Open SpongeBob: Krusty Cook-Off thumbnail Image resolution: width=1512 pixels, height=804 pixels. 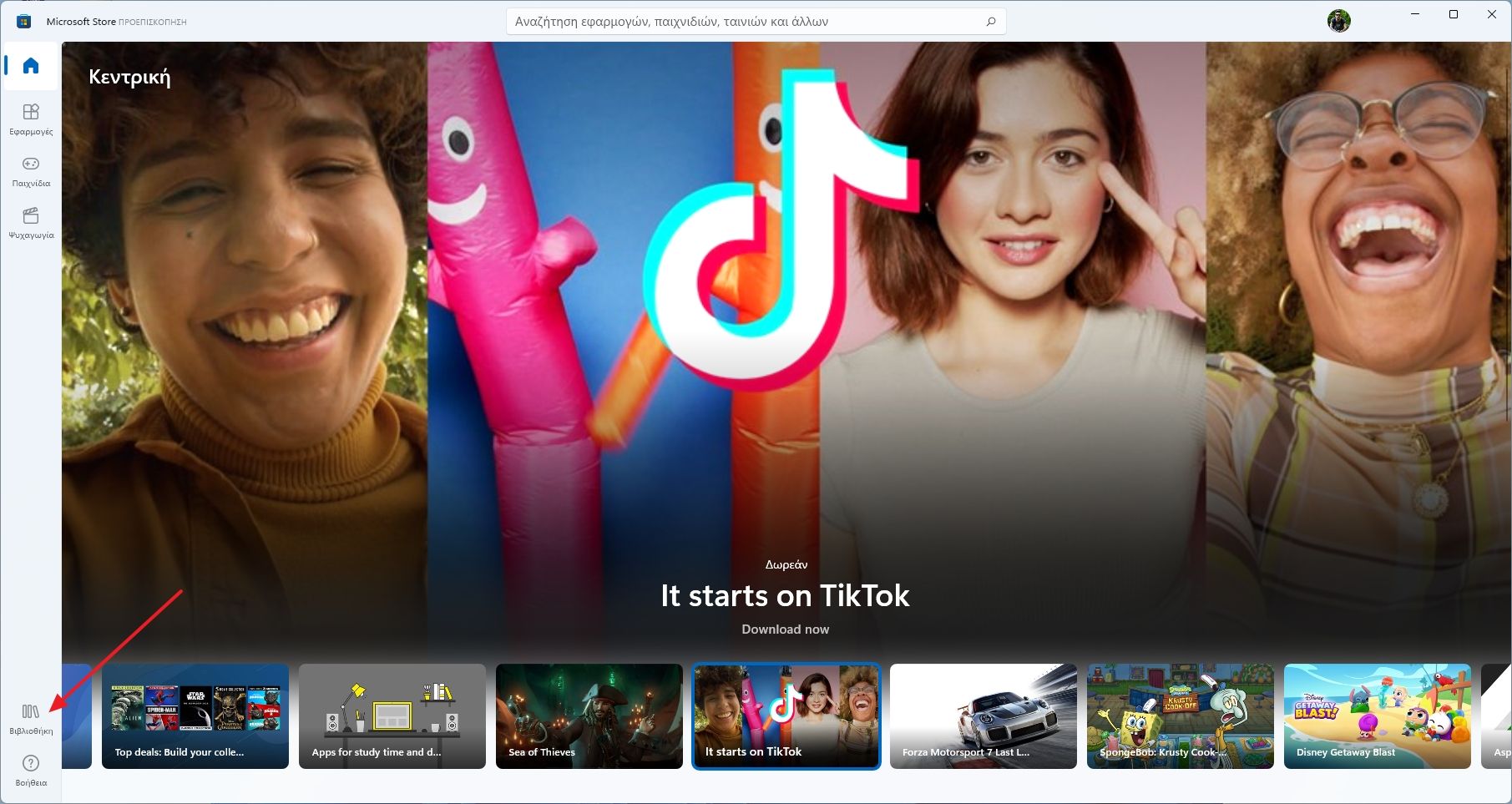tap(1181, 716)
